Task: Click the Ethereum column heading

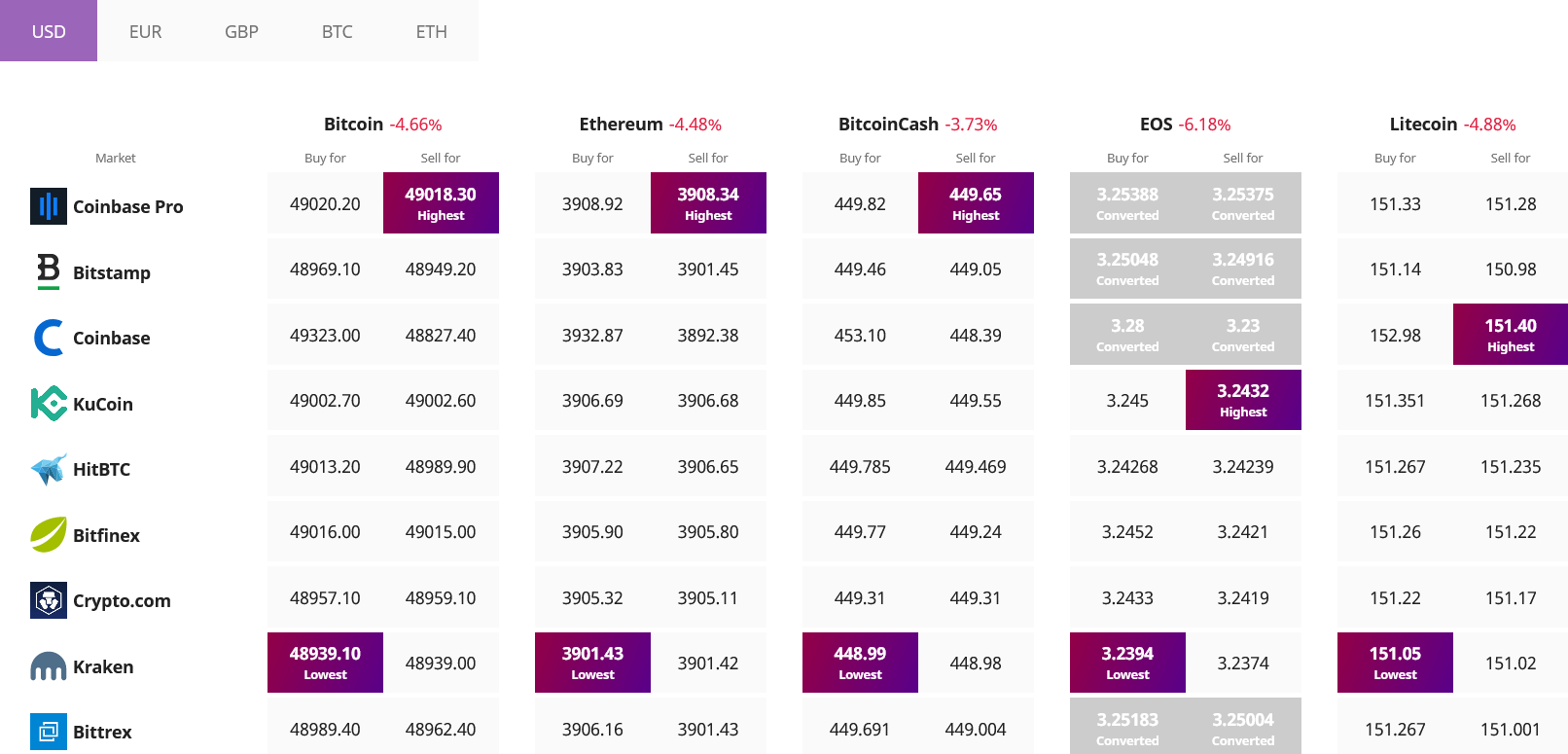Action: tap(621, 124)
